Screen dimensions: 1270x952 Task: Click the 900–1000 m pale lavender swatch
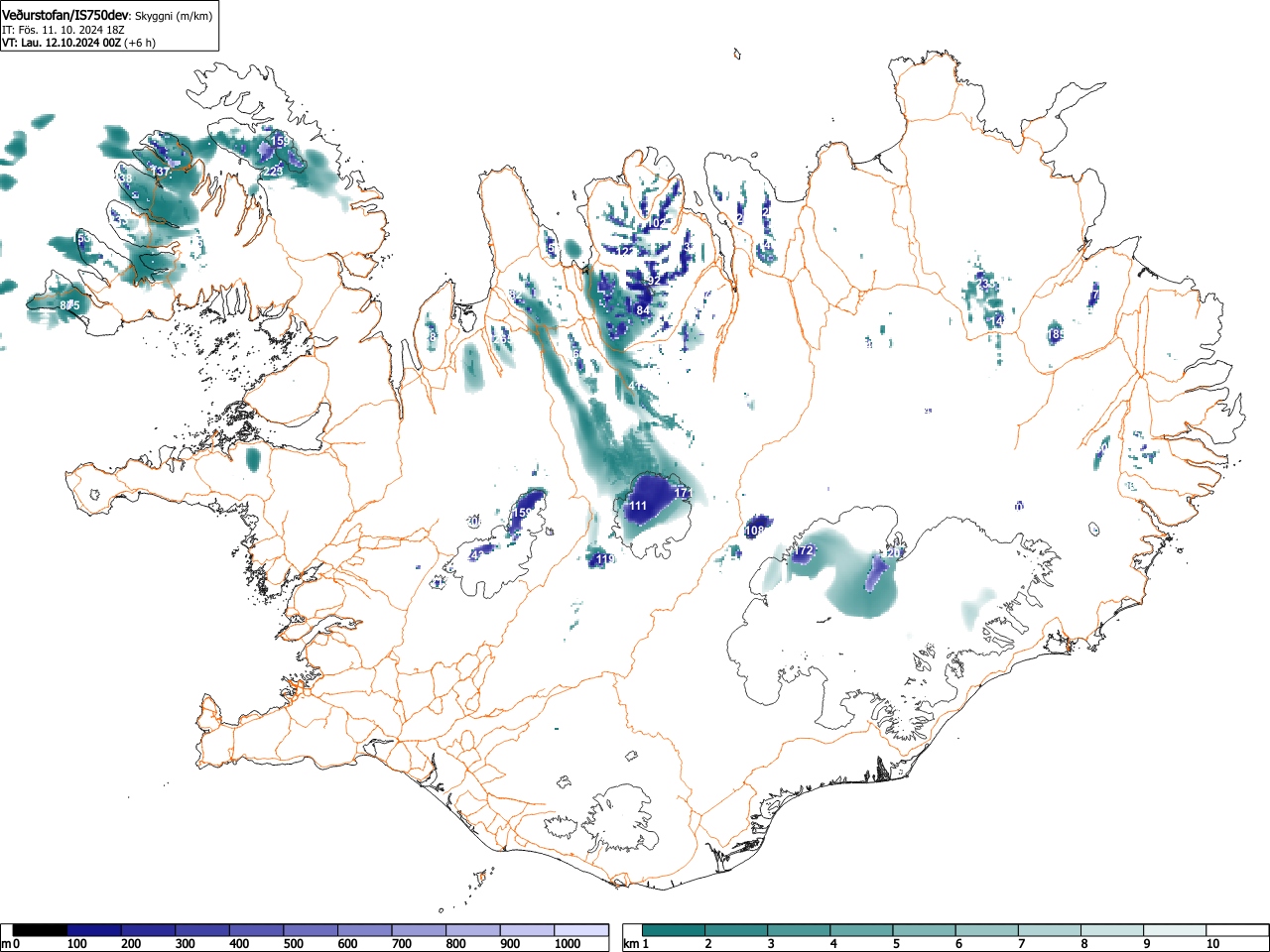point(527,930)
